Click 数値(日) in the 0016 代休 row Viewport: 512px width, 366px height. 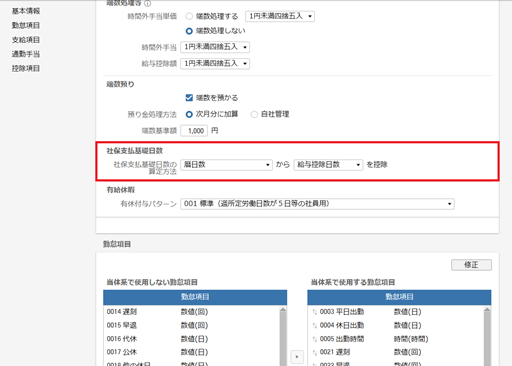point(194,339)
